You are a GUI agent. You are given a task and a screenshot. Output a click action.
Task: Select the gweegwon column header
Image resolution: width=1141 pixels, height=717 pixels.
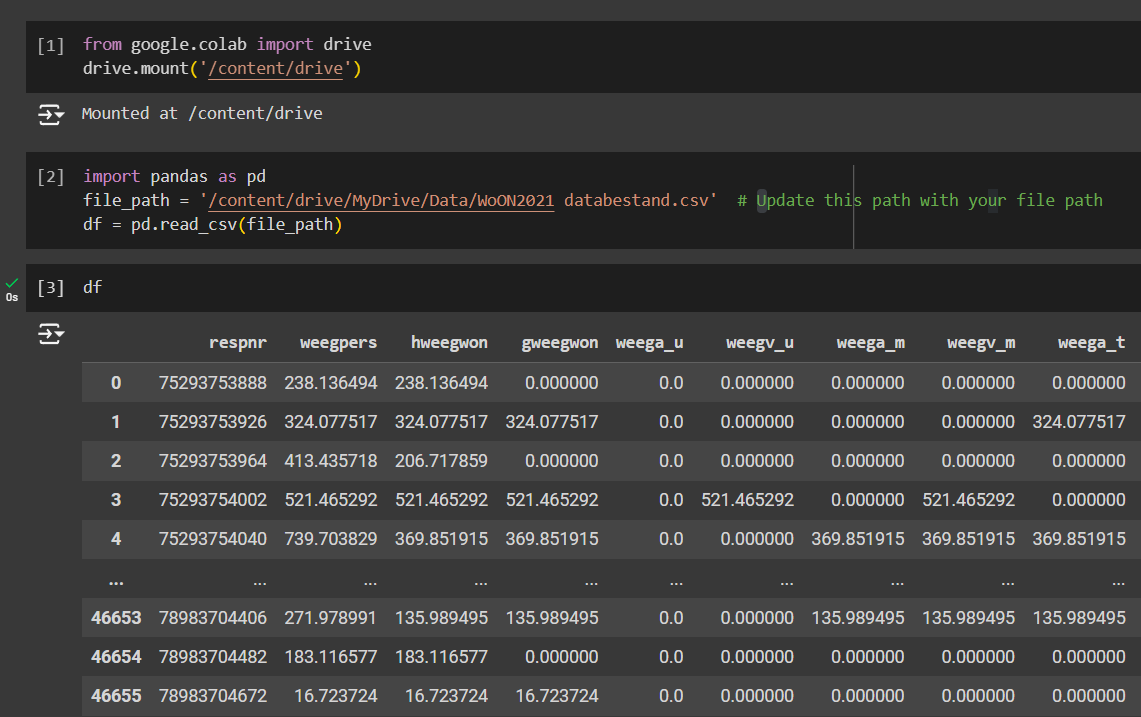click(559, 343)
